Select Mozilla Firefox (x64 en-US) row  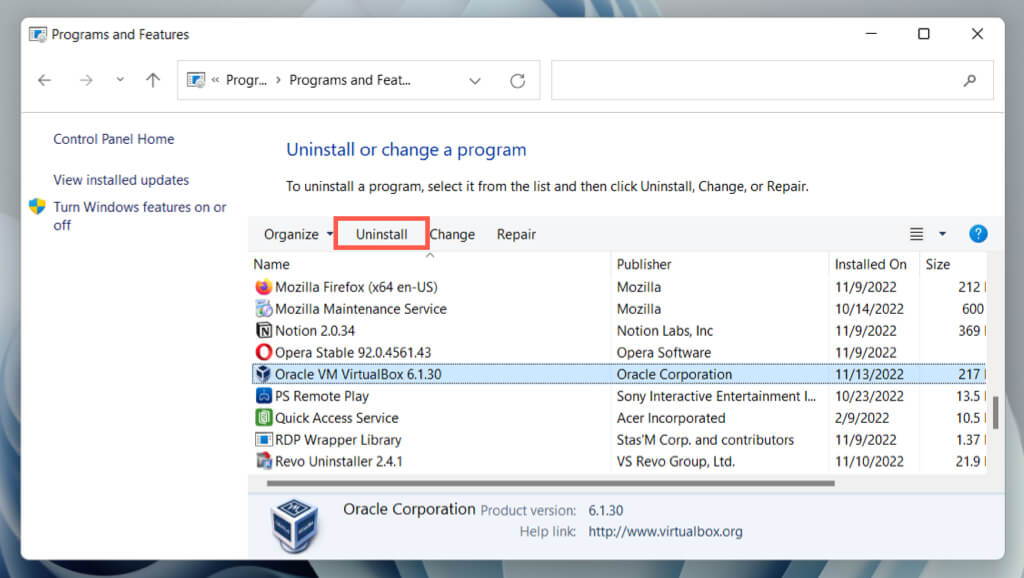(619, 287)
